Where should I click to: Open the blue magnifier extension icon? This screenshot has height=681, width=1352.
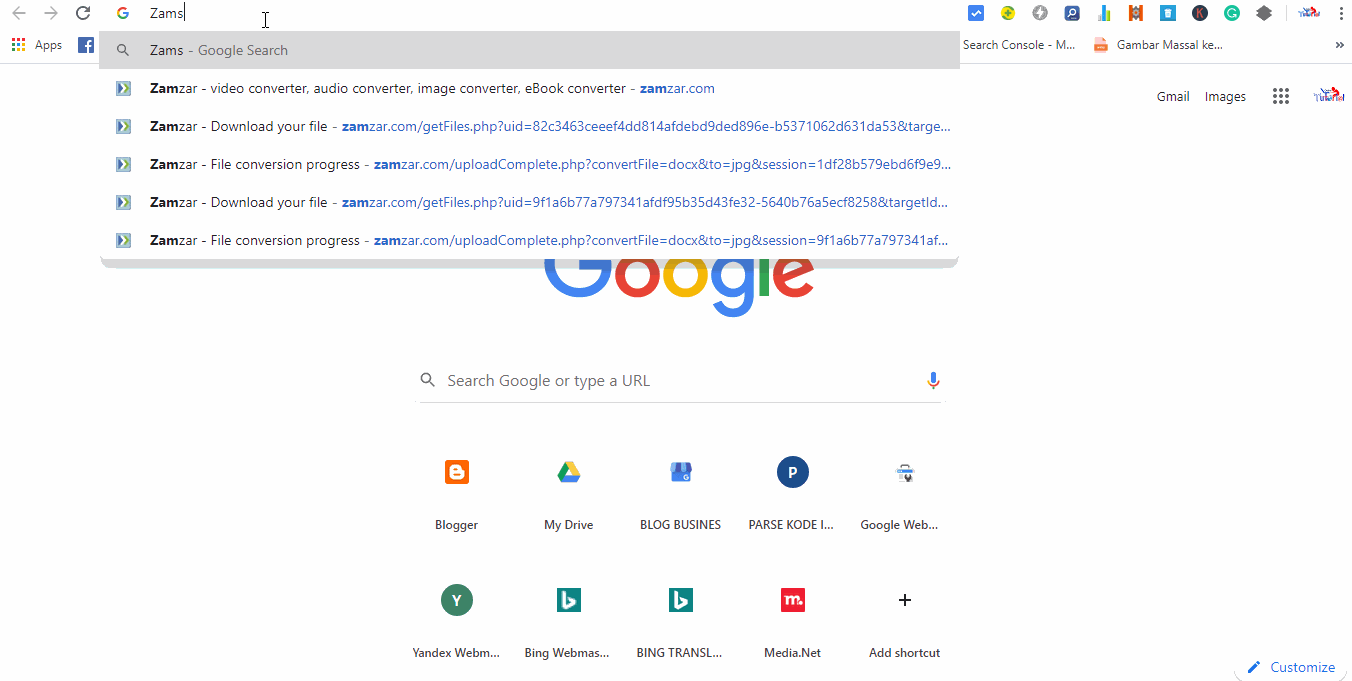click(x=1072, y=13)
